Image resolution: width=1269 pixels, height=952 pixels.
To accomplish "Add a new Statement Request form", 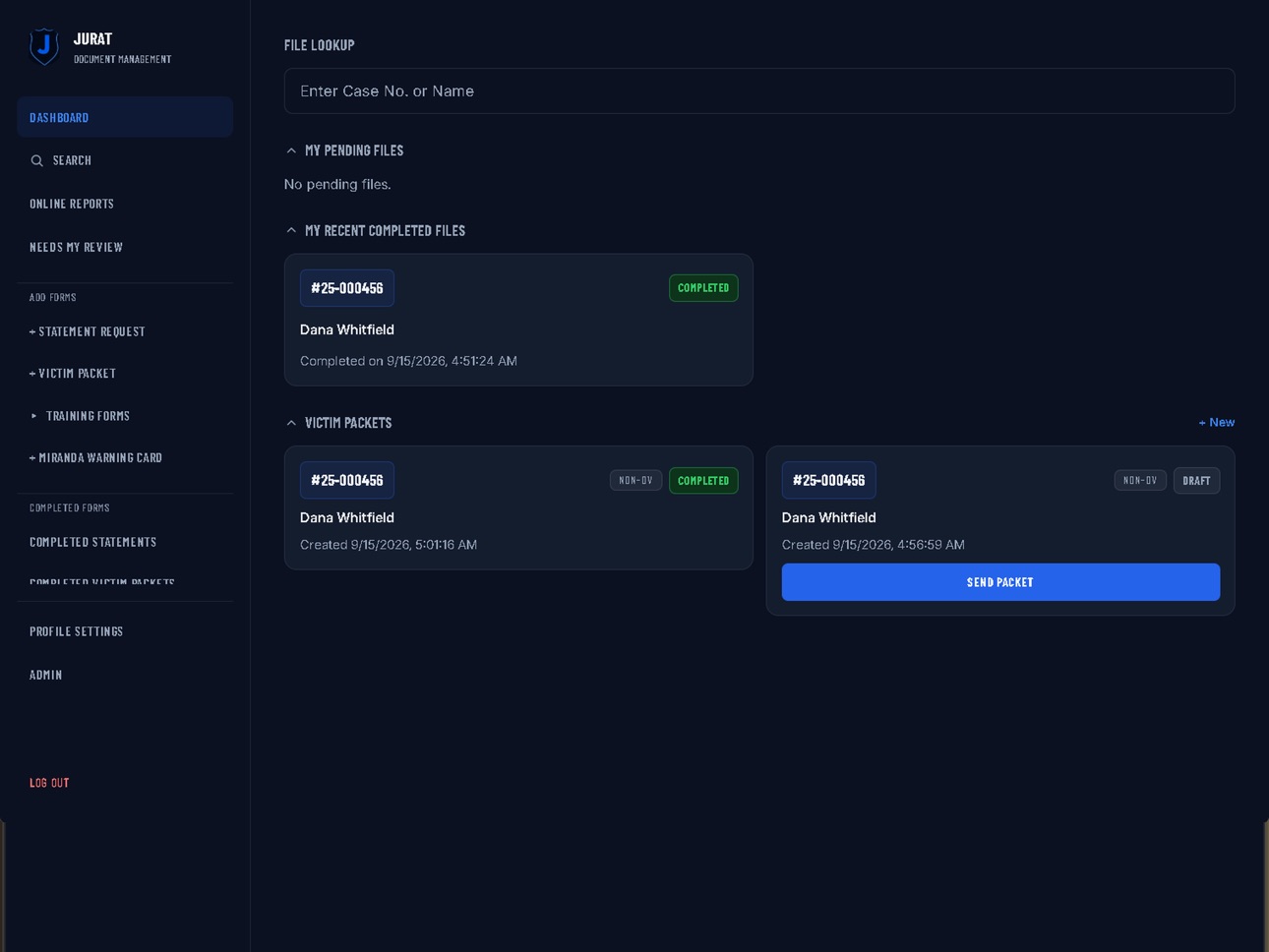I will (88, 331).
